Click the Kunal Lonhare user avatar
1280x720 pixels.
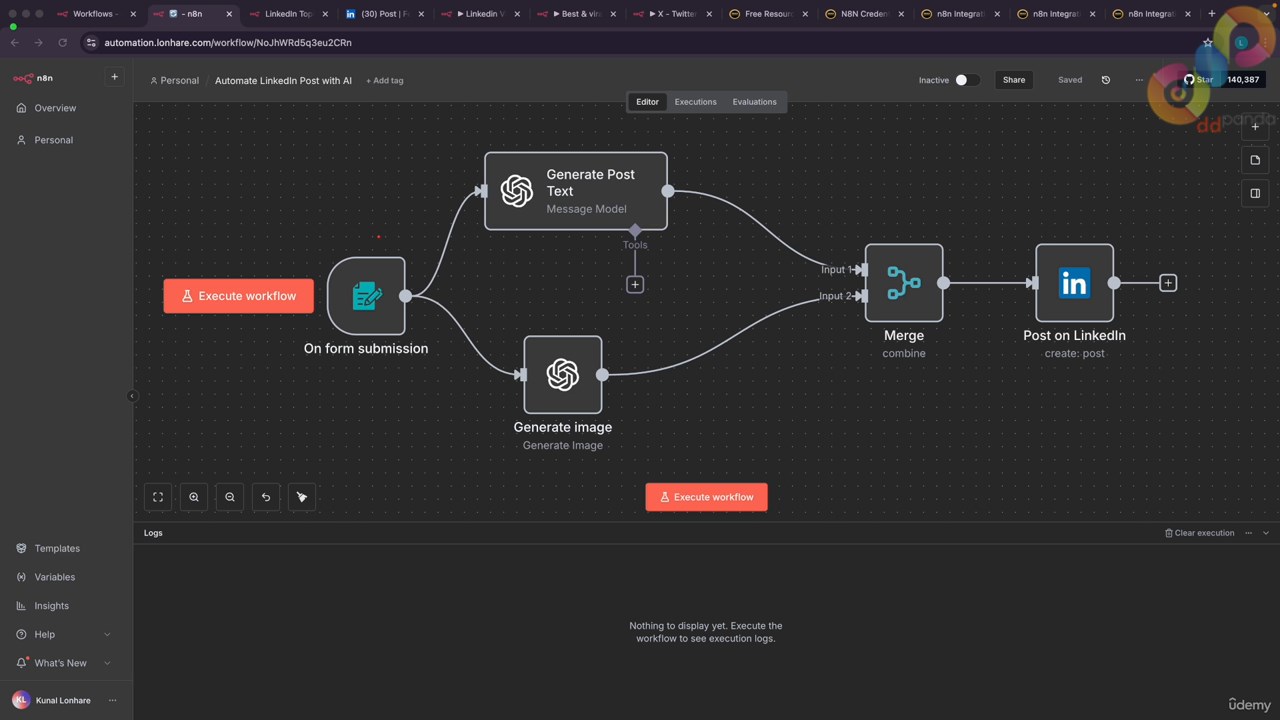click(x=20, y=700)
